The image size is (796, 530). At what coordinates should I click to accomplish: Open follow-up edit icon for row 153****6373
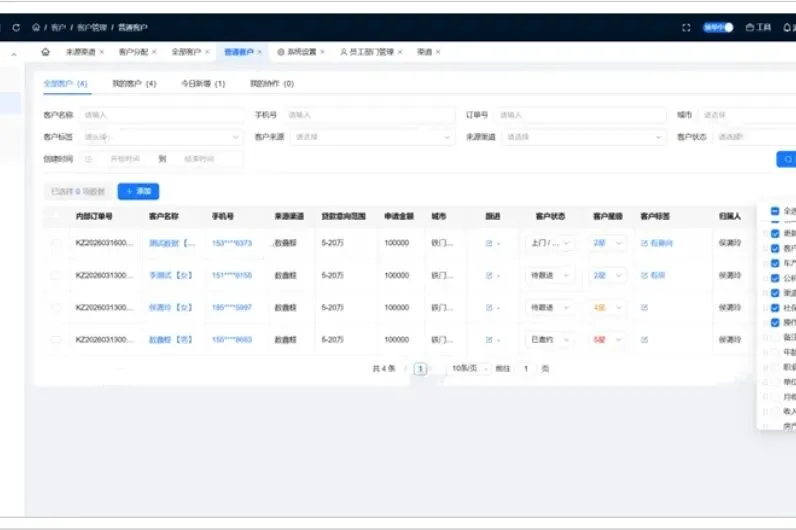[489, 243]
